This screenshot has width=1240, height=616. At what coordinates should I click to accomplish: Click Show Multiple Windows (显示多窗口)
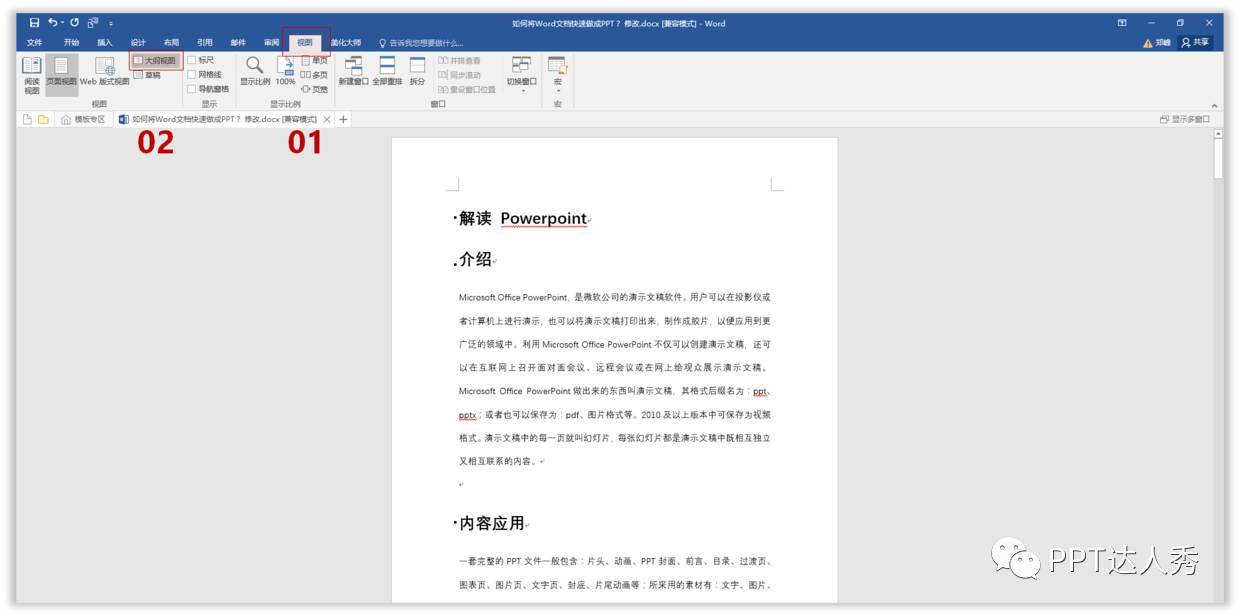pos(1185,119)
